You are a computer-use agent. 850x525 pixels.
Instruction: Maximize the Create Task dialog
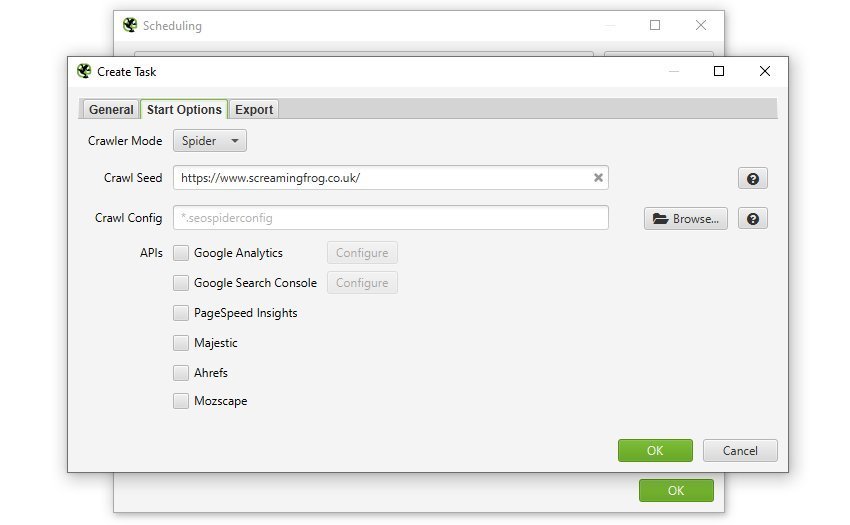point(718,71)
